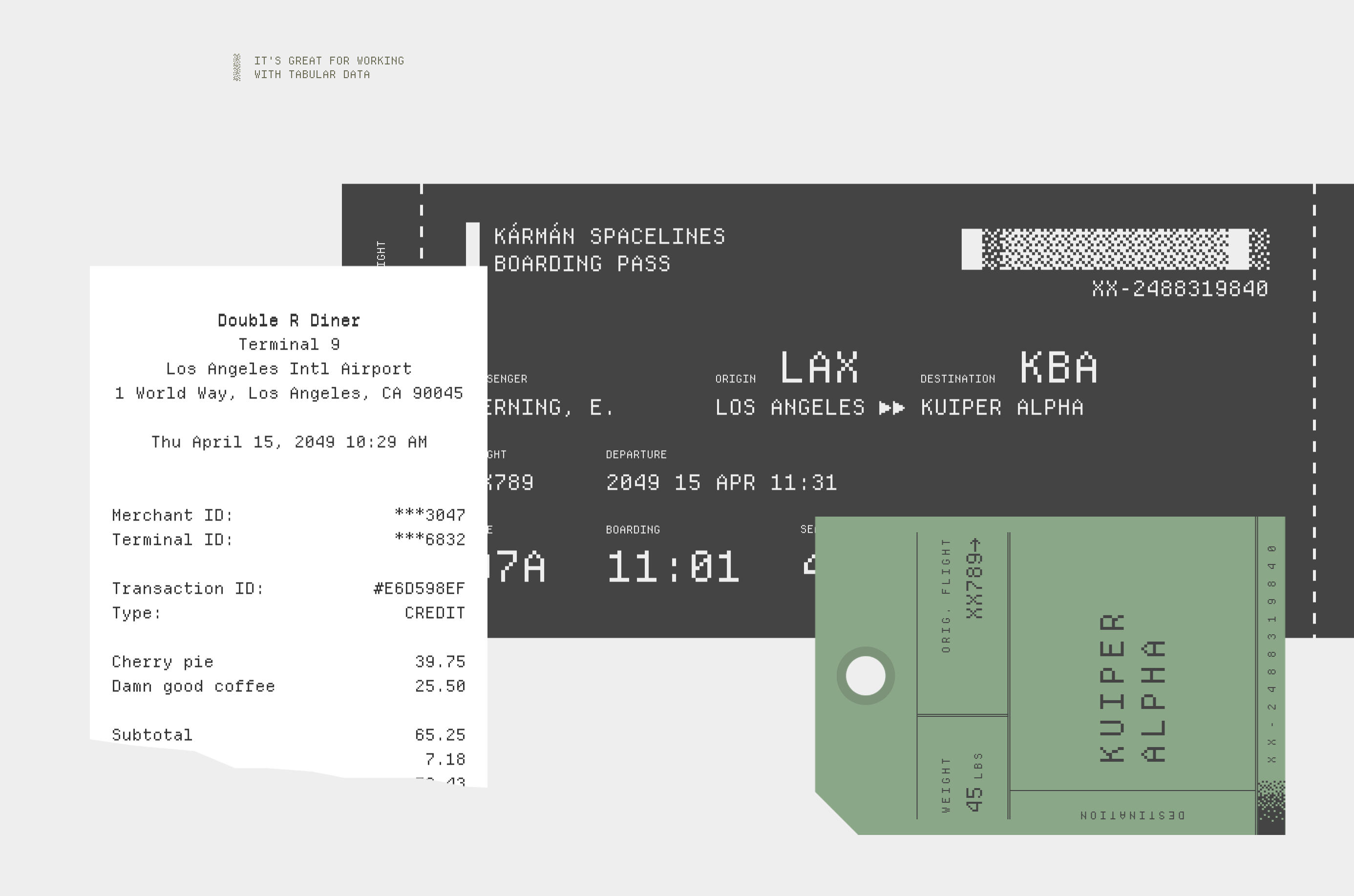
Task: Click the white vertical bar beside Kármán Spacelines
Action: click(x=473, y=244)
